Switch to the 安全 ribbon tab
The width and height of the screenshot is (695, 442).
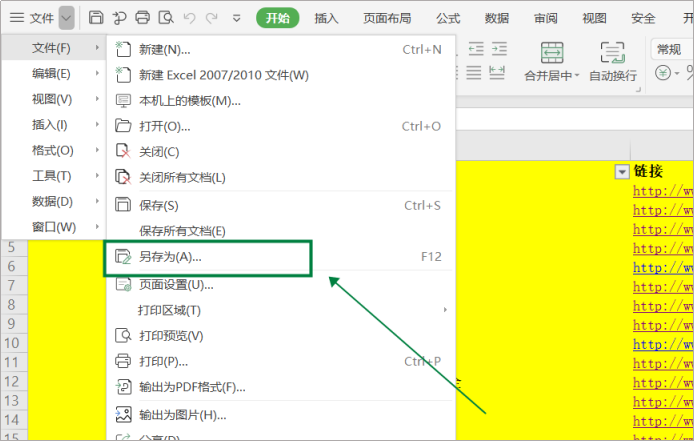643,18
